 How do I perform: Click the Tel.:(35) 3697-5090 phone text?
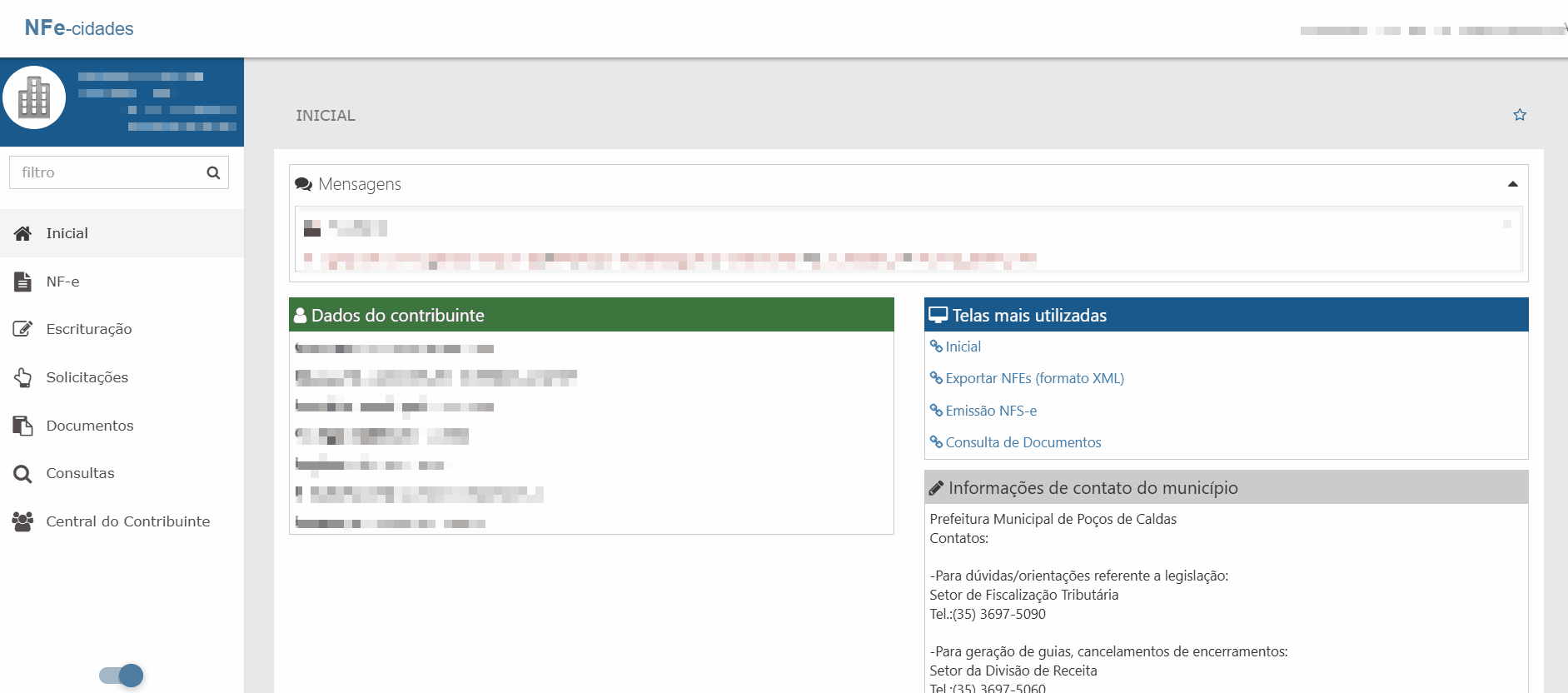pos(988,614)
